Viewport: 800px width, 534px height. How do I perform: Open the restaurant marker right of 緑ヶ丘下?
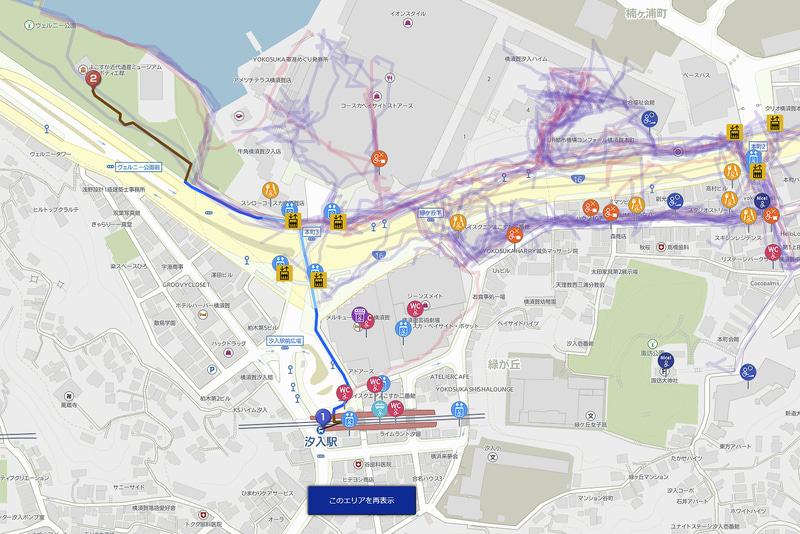coord(458,222)
